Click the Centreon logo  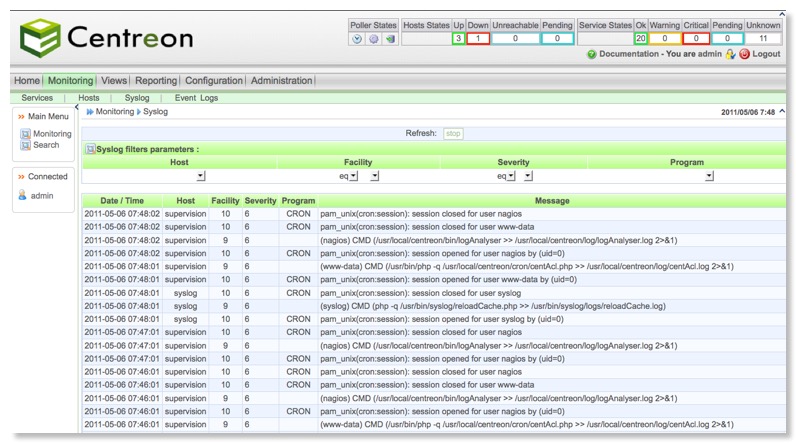point(106,38)
